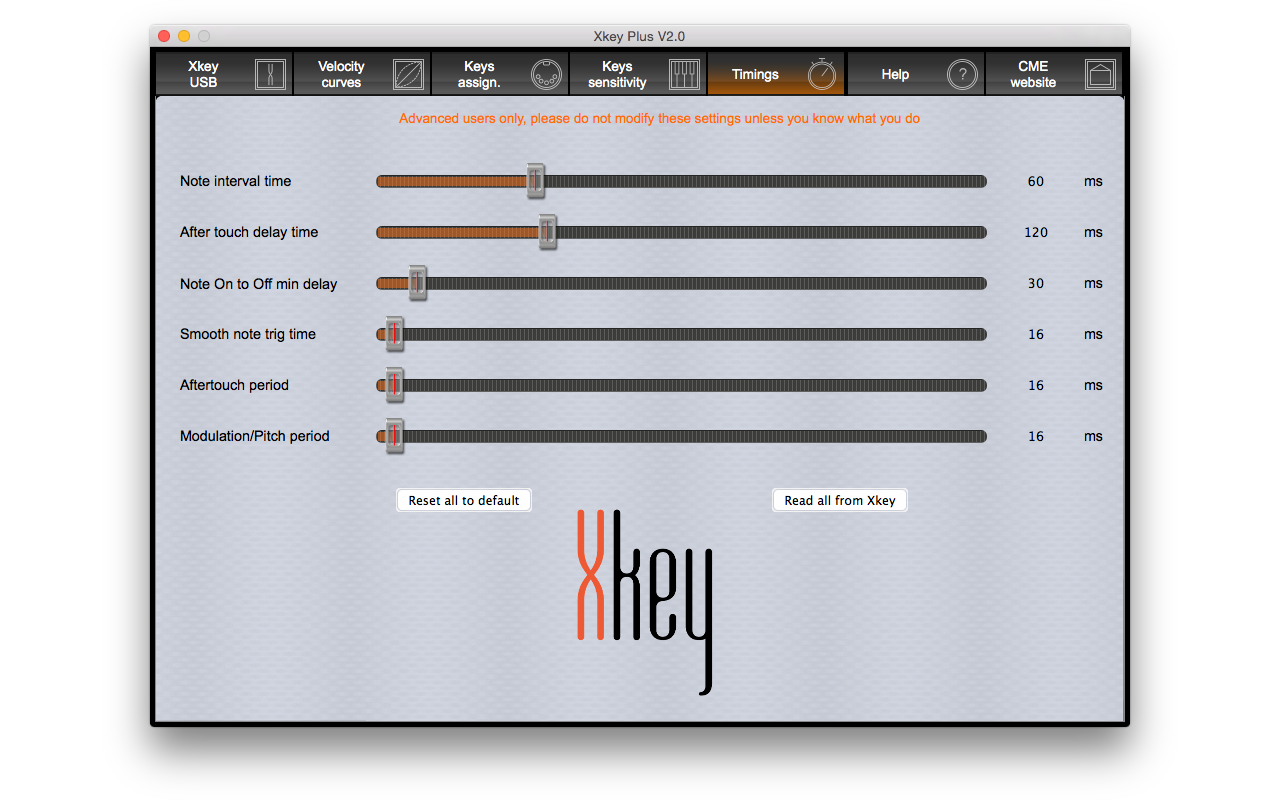Click the Note interval time value 60
The height and width of the screenshot is (800, 1280).
click(1036, 182)
